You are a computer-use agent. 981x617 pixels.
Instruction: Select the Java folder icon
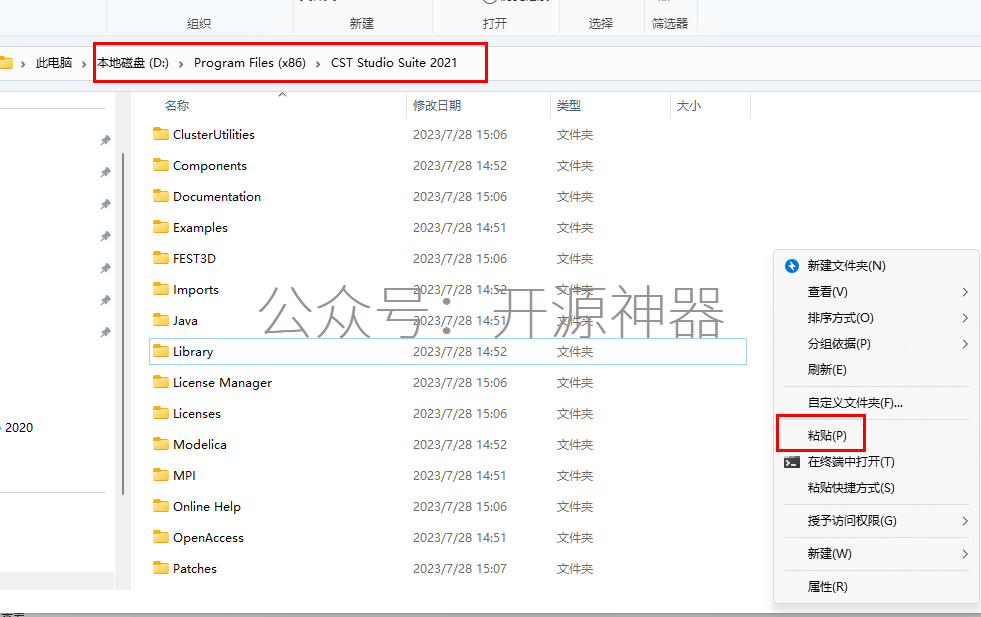pyautogui.click(x=161, y=320)
